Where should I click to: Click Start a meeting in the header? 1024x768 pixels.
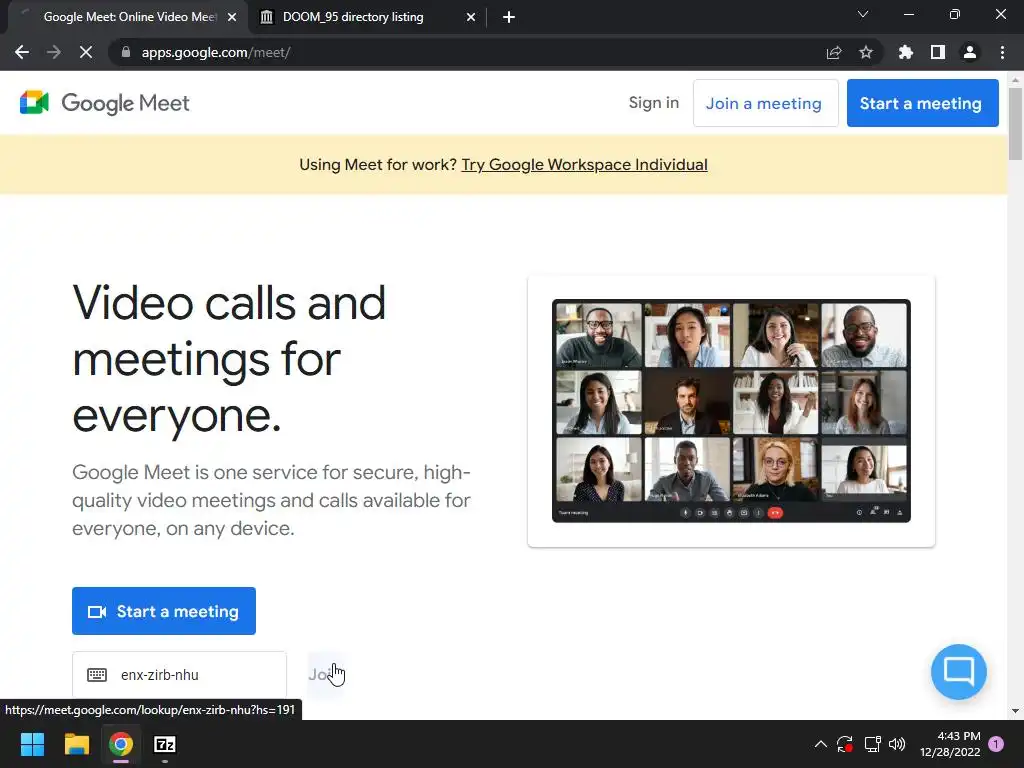point(922,103)
